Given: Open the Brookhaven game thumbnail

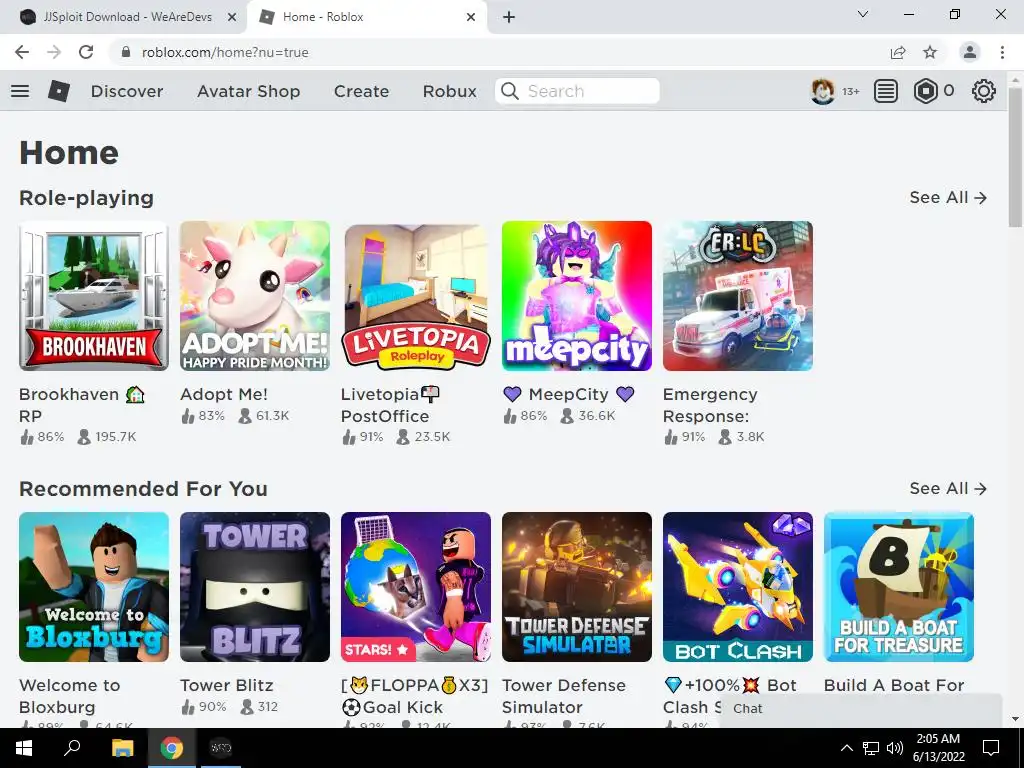Looking at the screenshot, I should point(94,296).
